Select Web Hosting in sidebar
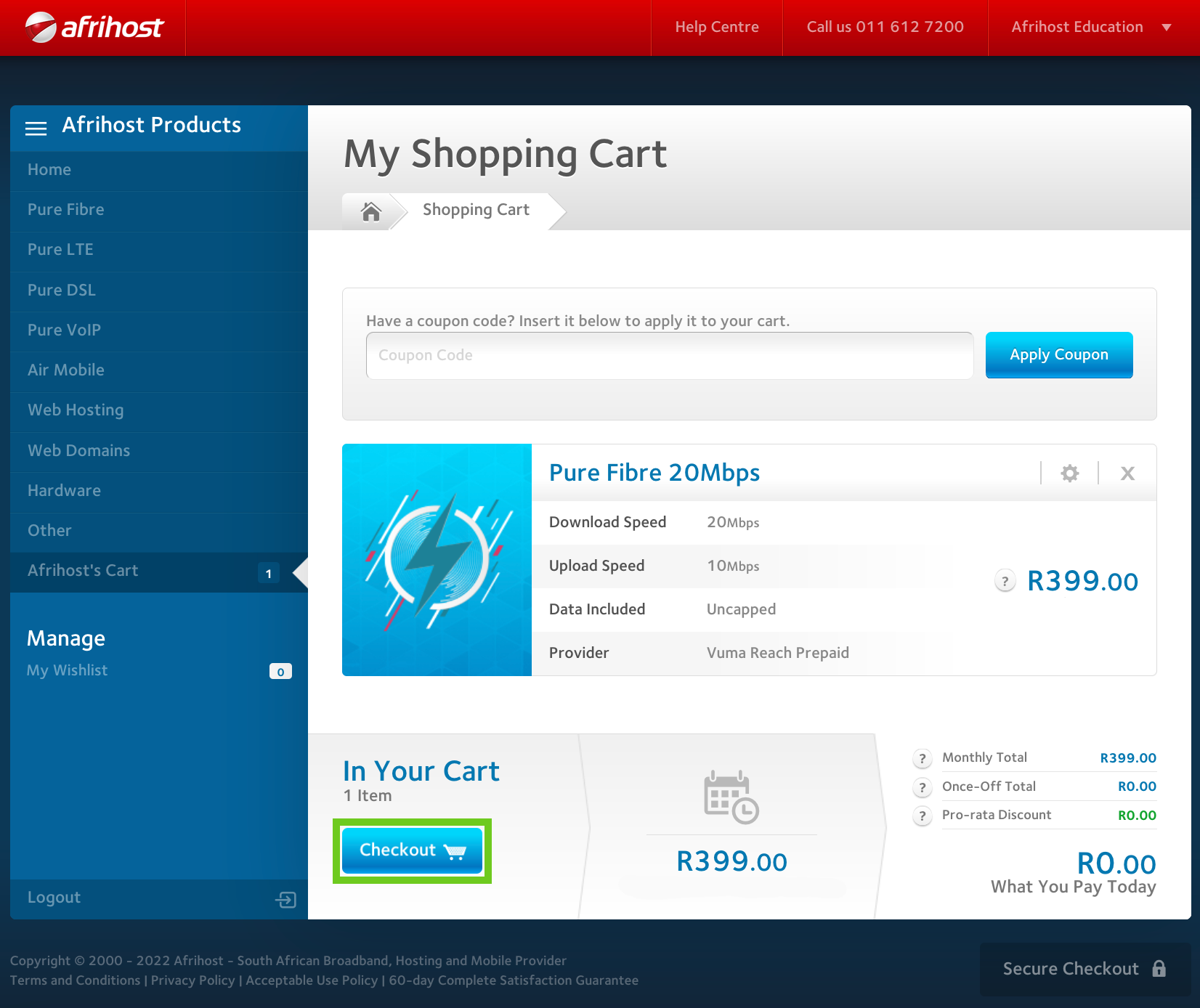Image resolution: width=1200 pixels, height=1008 pixels. click(76, 410)
